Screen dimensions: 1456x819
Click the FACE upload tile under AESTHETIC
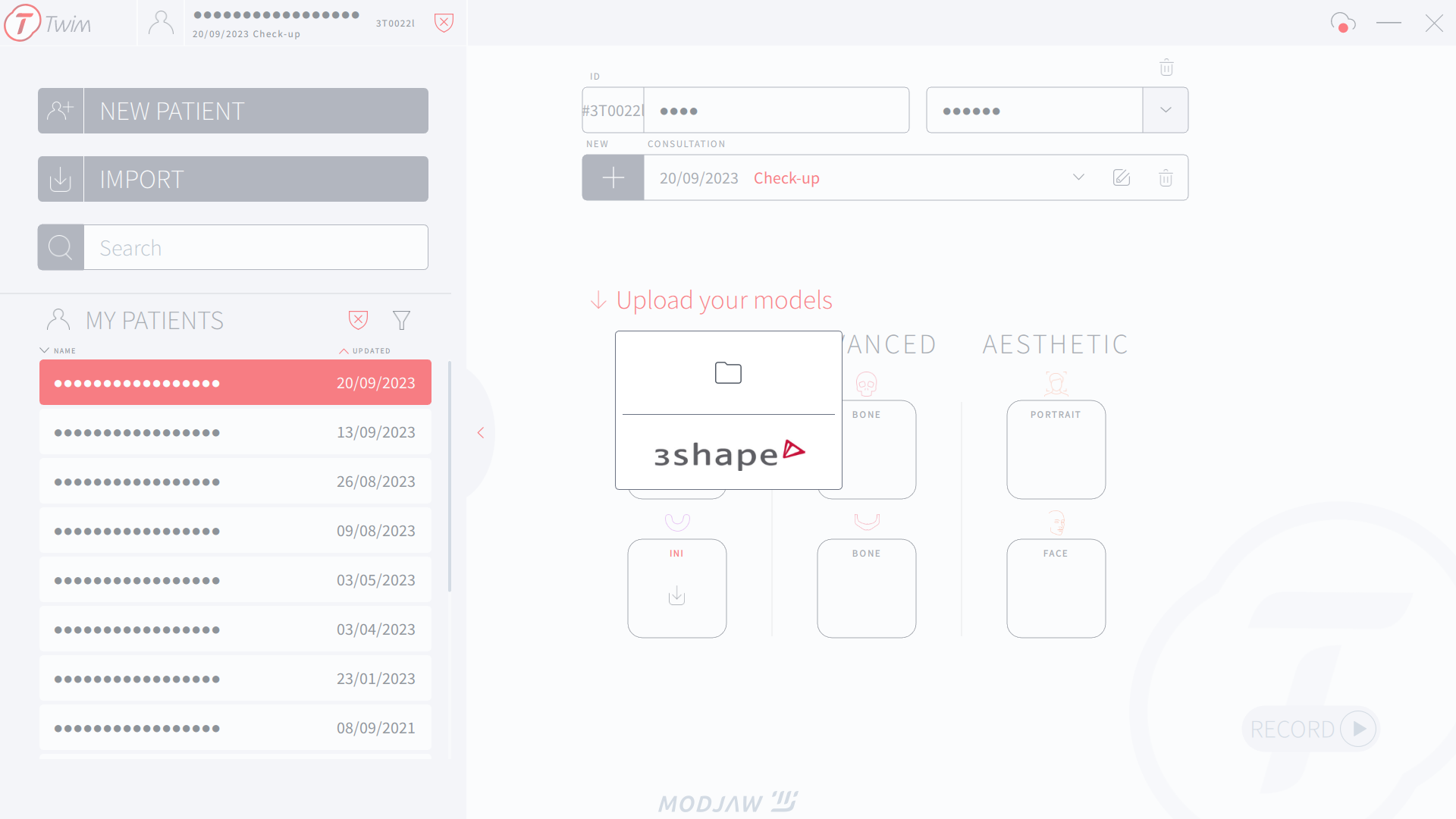coord(1056,588)
